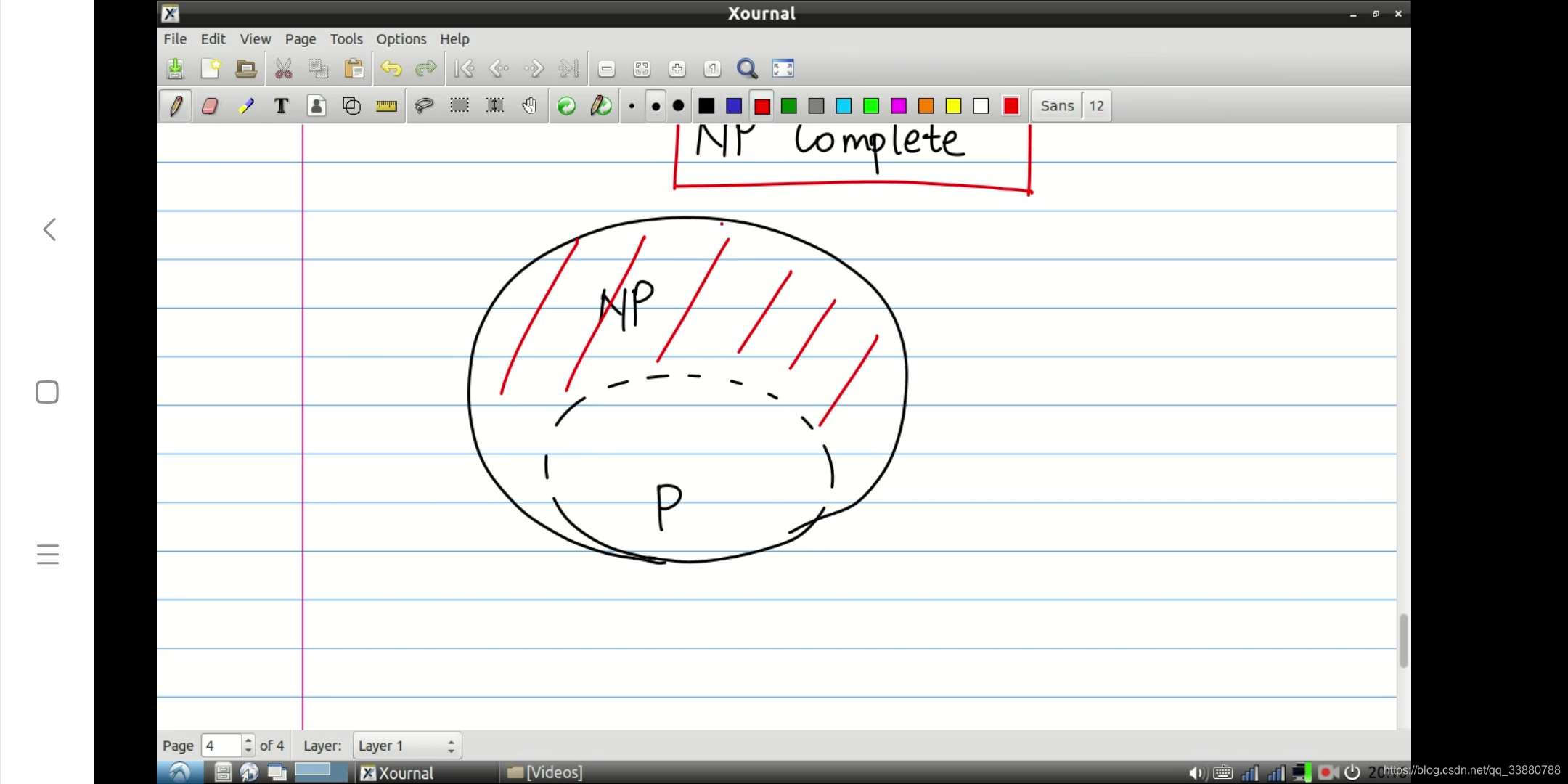
Task: Choose the thick pen thickness
Action: click(678, 106)
